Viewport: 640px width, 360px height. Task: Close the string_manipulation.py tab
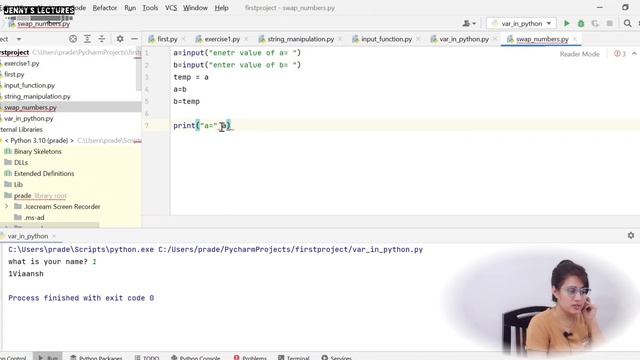point(340,39)
